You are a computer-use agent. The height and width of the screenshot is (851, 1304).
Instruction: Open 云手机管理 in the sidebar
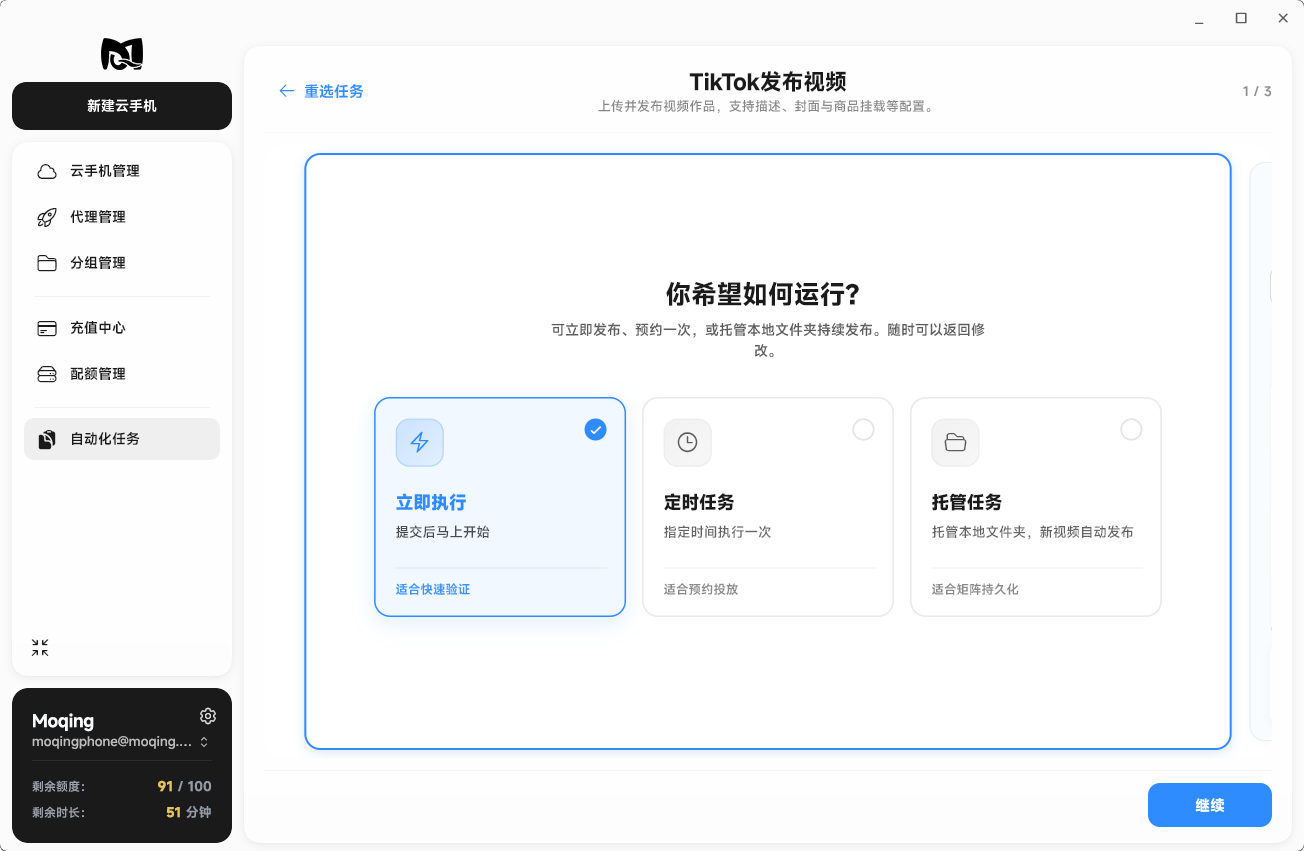tap(122, 171)
